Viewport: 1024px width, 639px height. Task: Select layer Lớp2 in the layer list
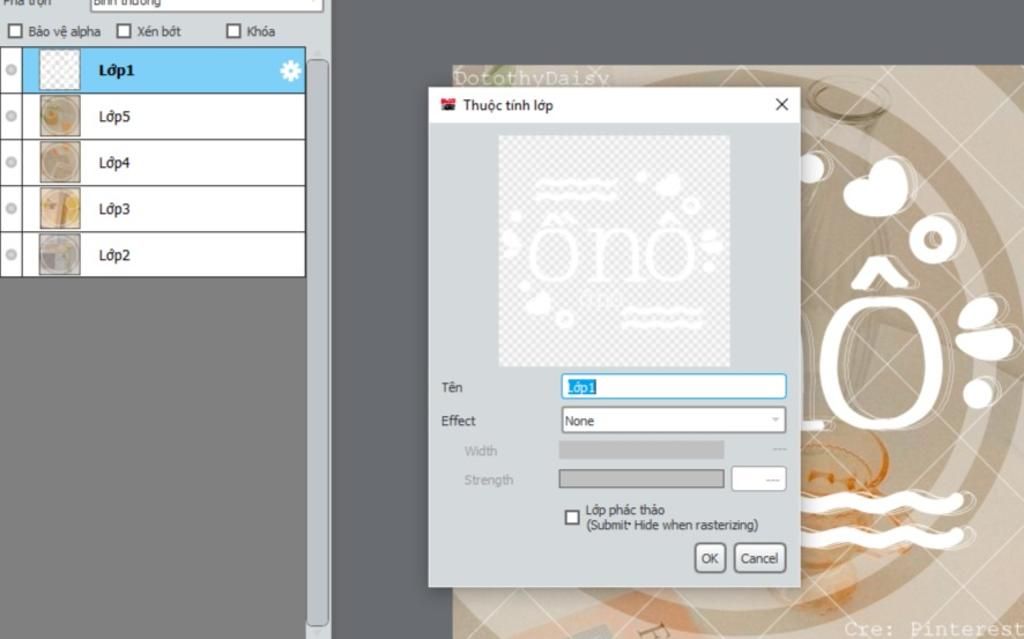pyautogui.click(x=164, y=255)
